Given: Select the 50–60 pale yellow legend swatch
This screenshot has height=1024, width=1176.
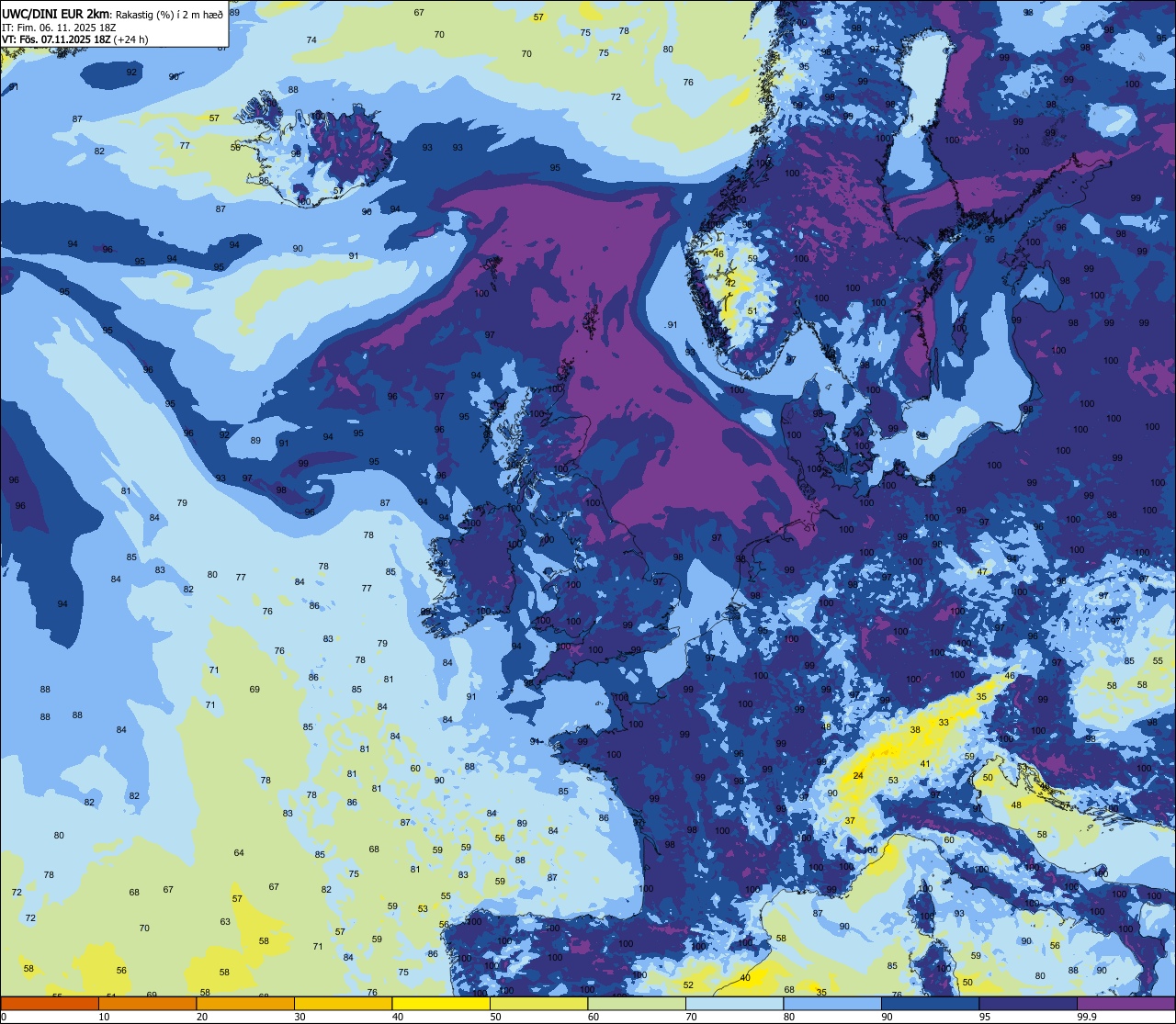Looking at the screenshot, I should [538, 1003].
